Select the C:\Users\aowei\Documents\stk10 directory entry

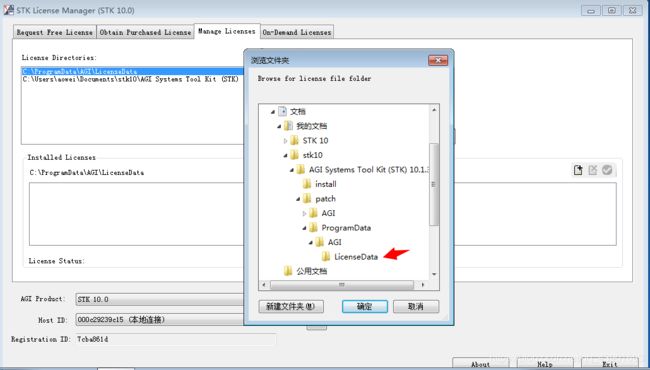pyautogui.click(x=131, y=79)
